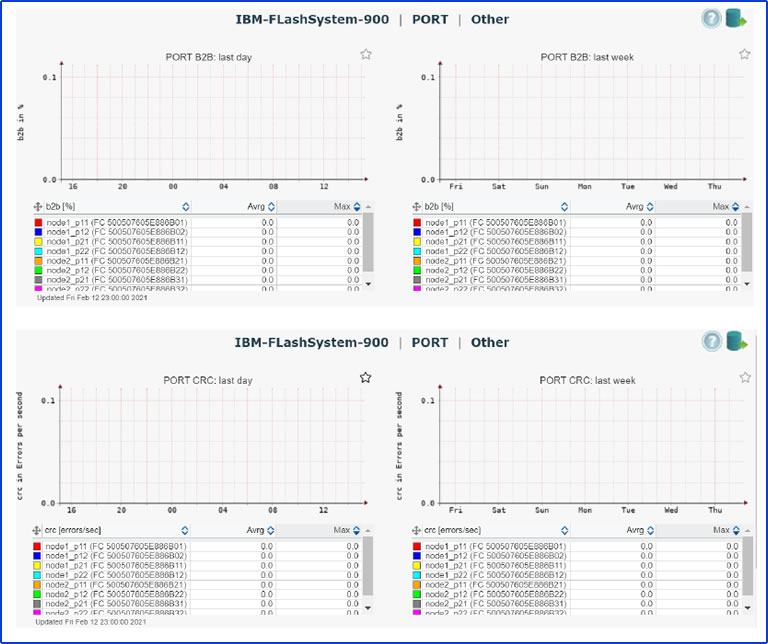The height and width of the screenshot is (644, 768).
Task: Click PORT B2B: last day graph title
Action: (209, 57)
